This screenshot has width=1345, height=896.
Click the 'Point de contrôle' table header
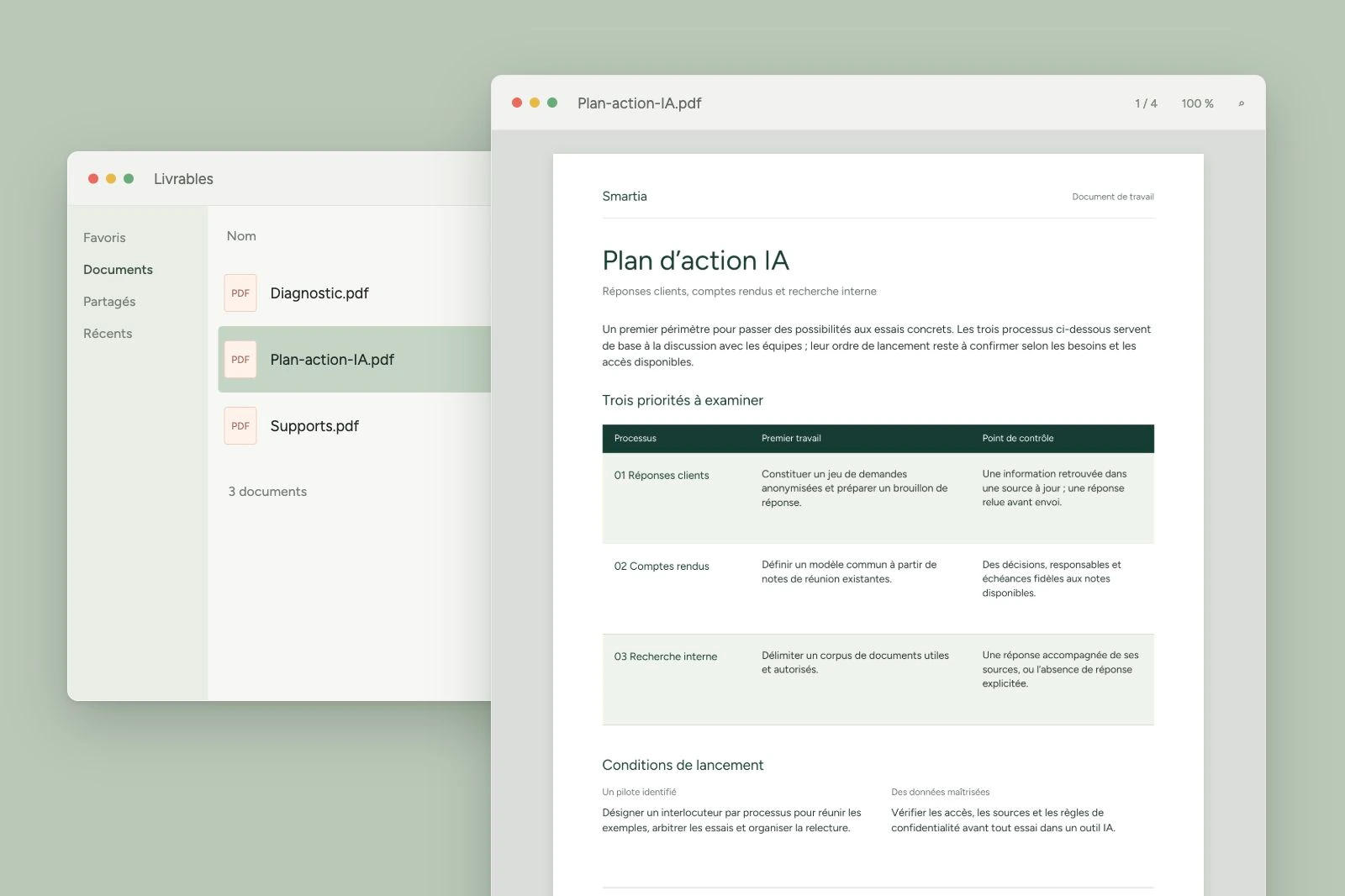1018,439
